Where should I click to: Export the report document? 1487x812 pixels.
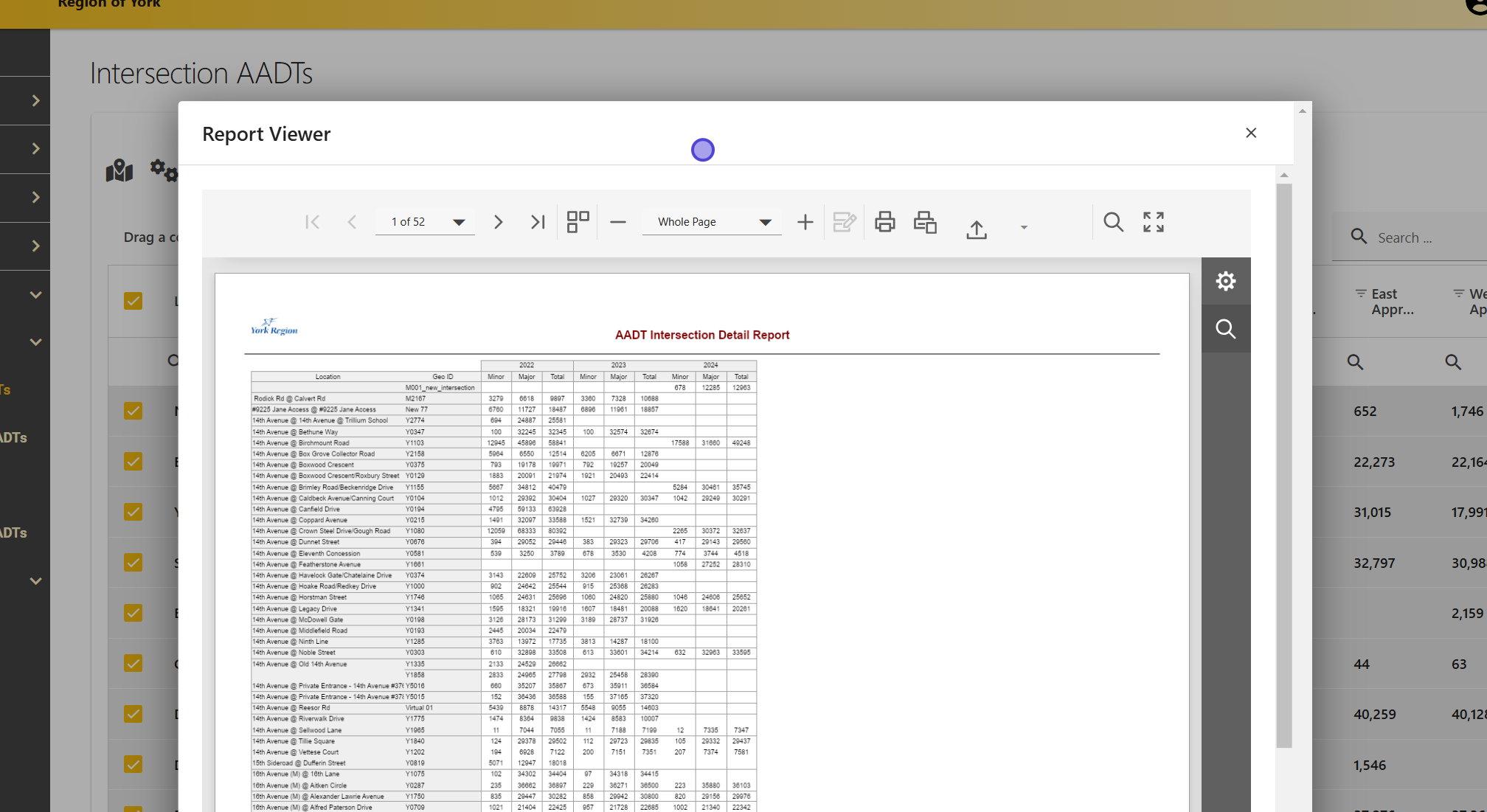pos(977,229)
